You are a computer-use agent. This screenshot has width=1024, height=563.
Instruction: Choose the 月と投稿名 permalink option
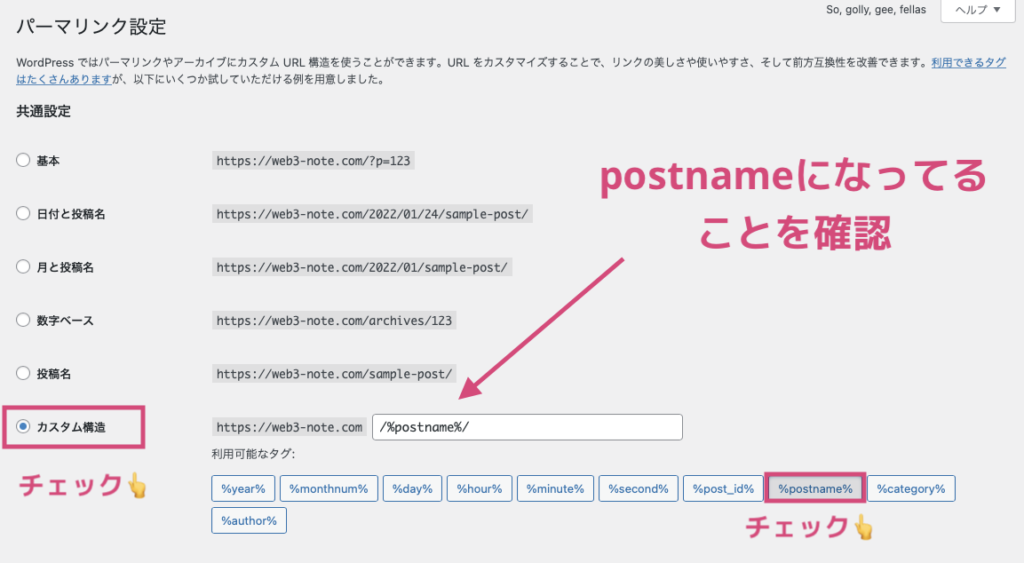pos(23,266)
